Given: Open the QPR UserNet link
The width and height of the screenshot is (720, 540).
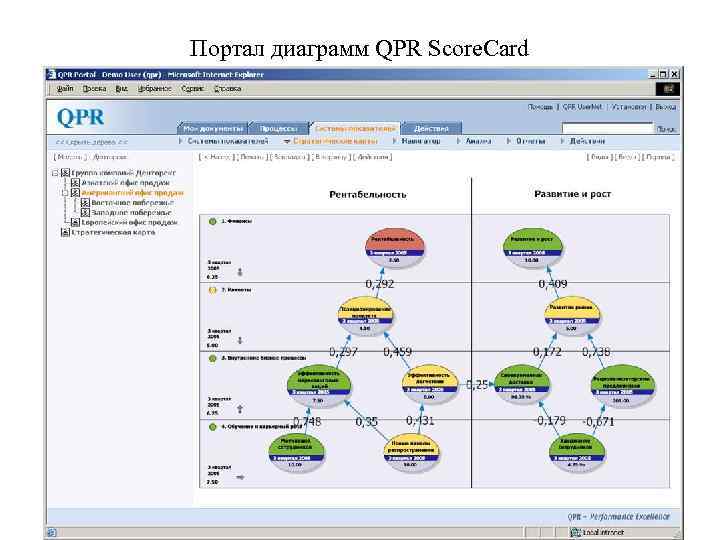Looking at the screenshot, I should tap(582, 107).
